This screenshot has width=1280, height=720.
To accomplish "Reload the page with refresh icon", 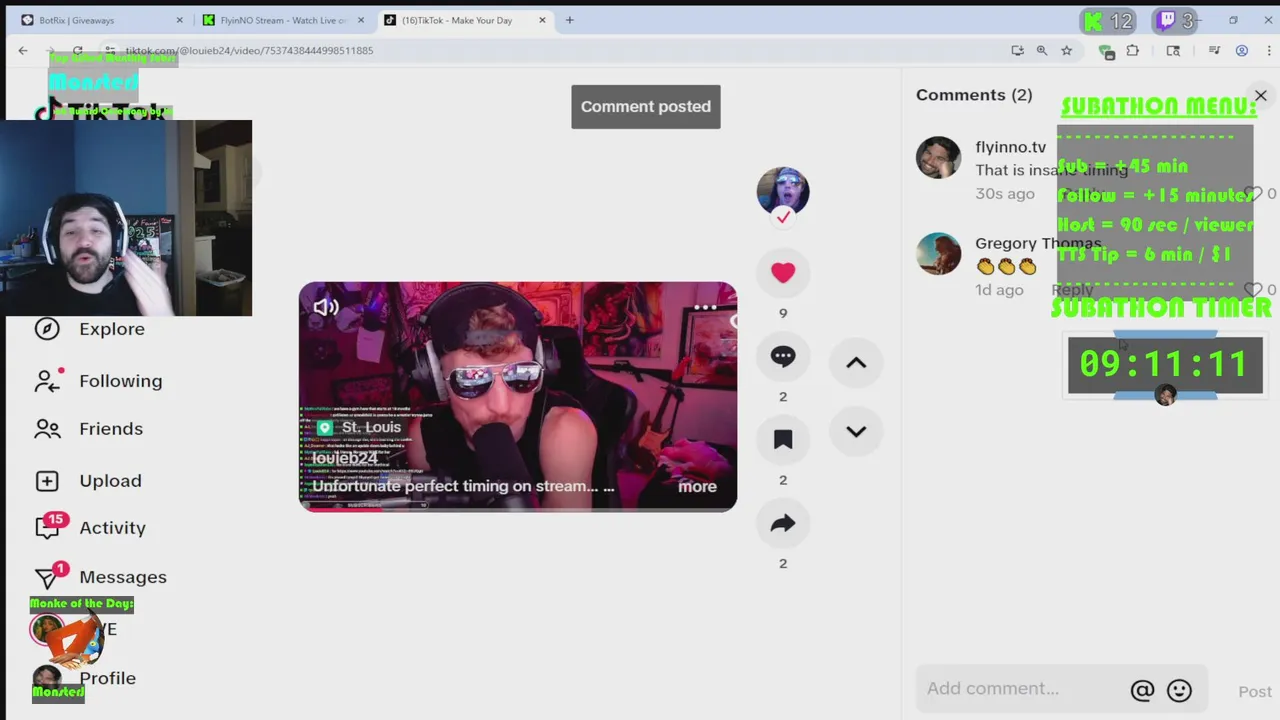I will click(x=77, y=50).
